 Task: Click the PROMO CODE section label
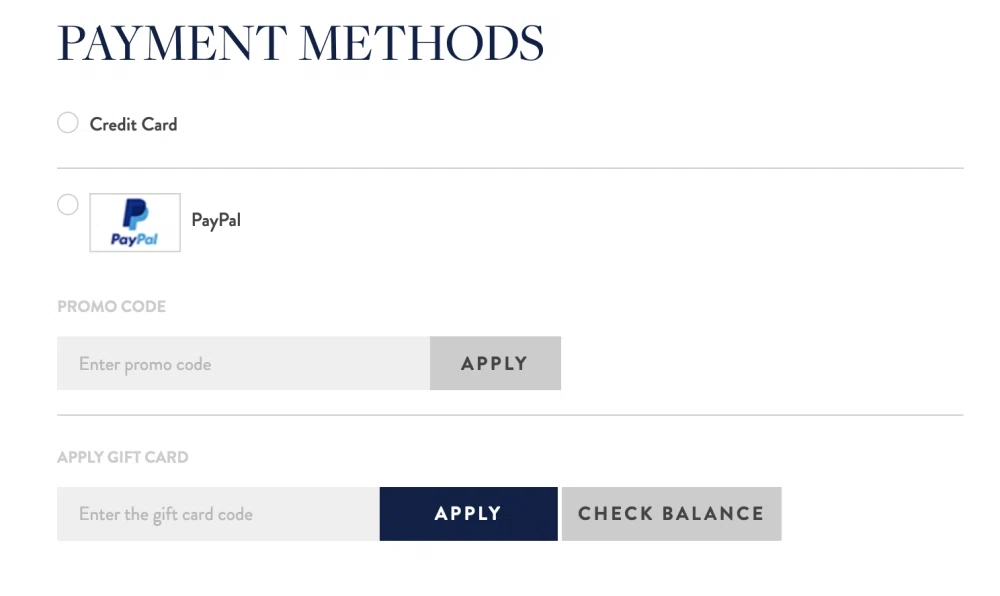coord(111,307)
